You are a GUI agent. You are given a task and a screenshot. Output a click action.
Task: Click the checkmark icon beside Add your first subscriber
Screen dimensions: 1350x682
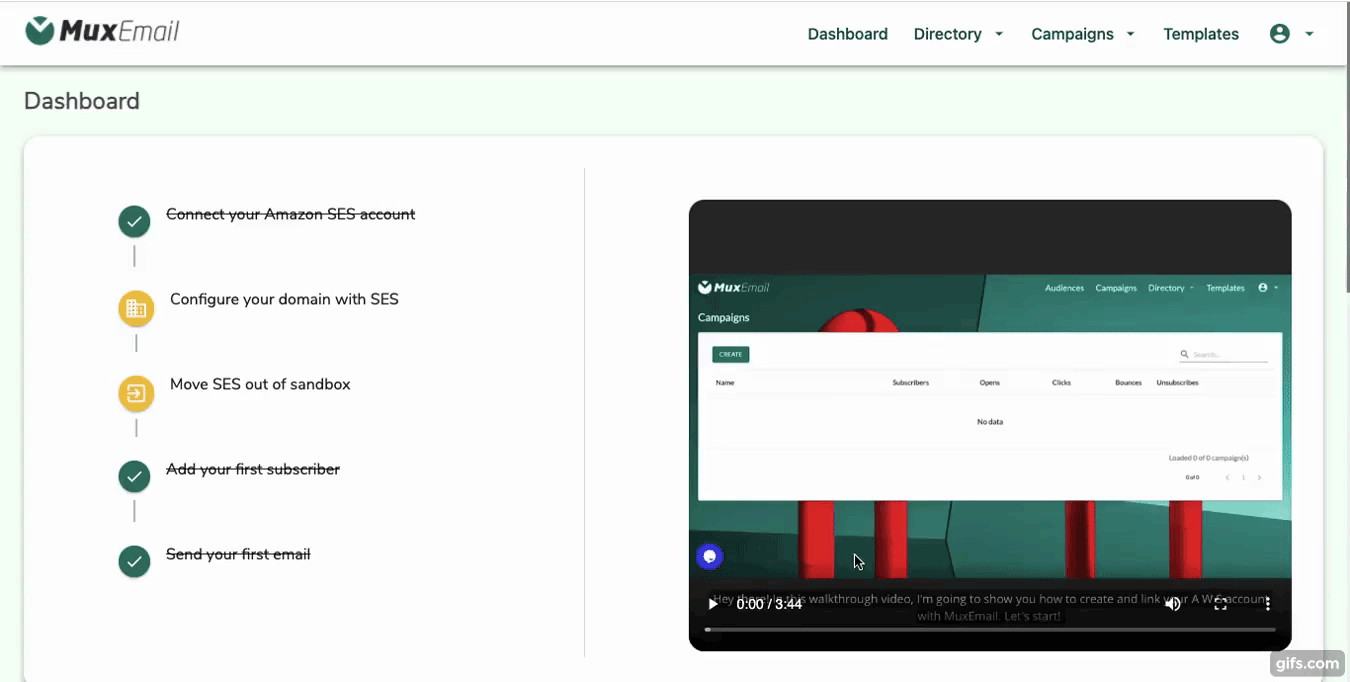[134, 476]
